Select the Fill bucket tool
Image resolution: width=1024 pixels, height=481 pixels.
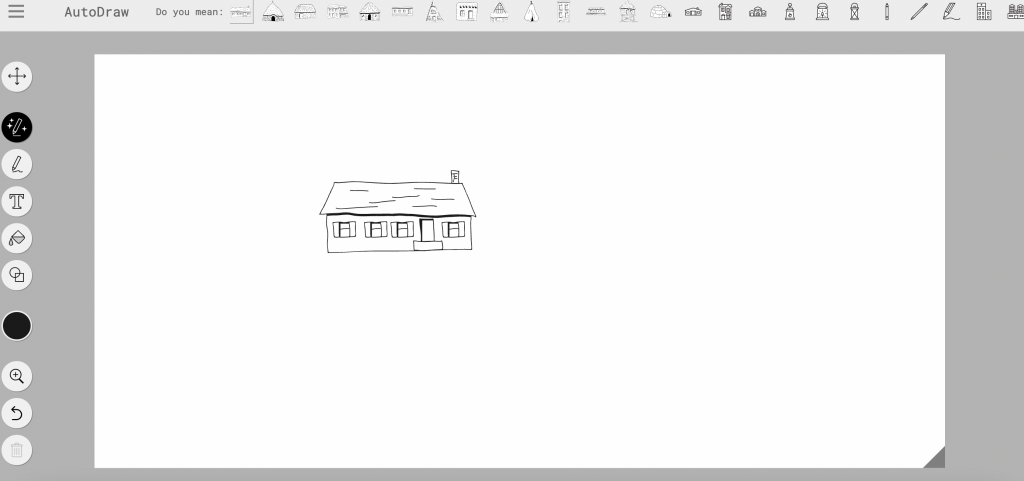pos(17,238)
